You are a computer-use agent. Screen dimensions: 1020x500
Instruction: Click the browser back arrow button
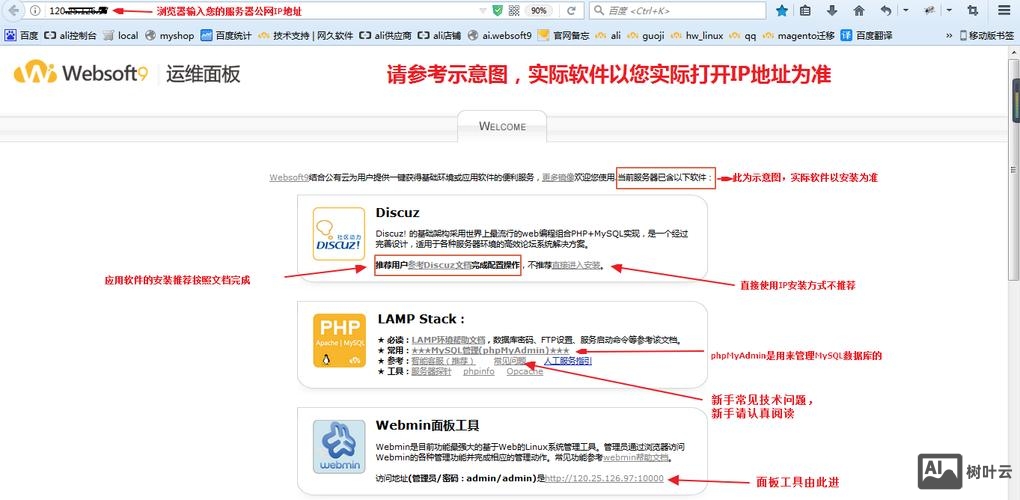coord(13,10)
